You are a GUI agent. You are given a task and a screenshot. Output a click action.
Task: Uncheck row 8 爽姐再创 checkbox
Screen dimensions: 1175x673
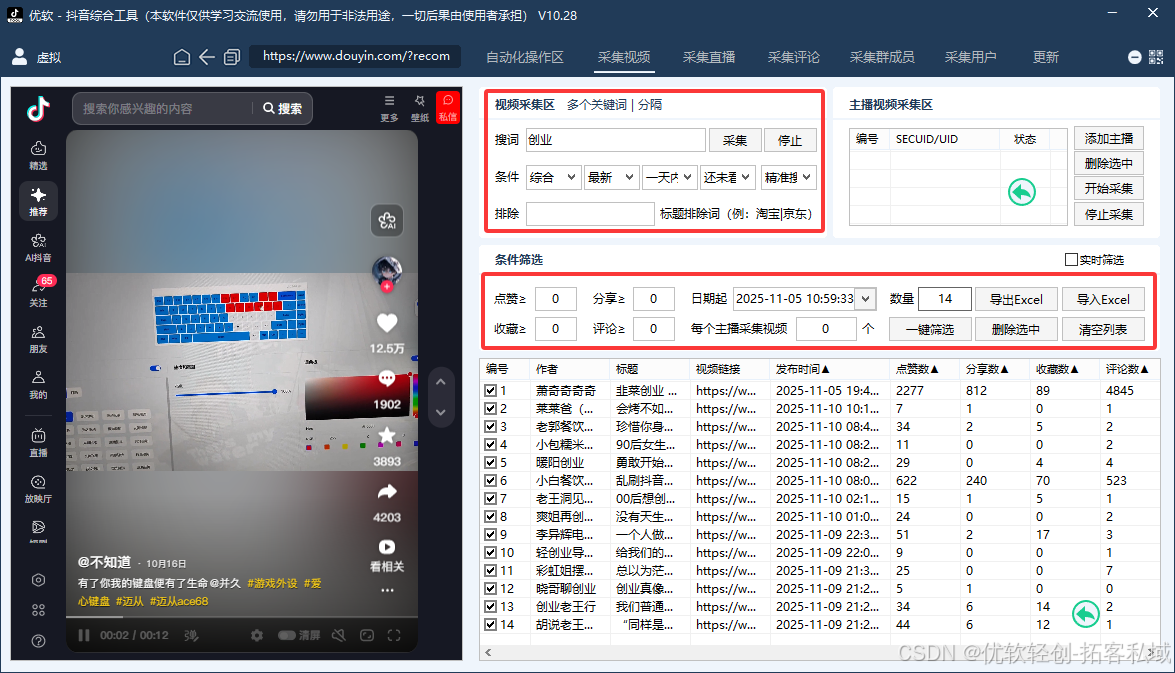pos(491,516)
